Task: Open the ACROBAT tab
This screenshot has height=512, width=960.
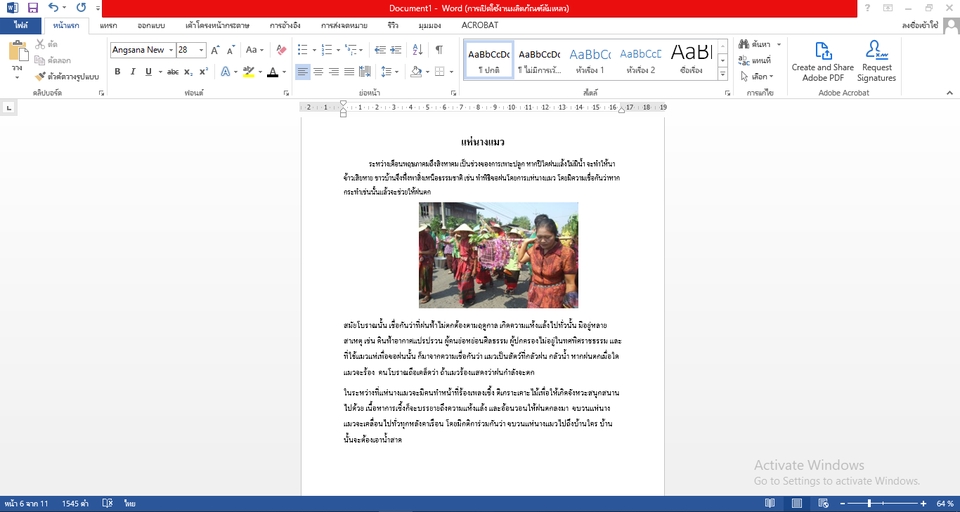Action: pos(480,26)
